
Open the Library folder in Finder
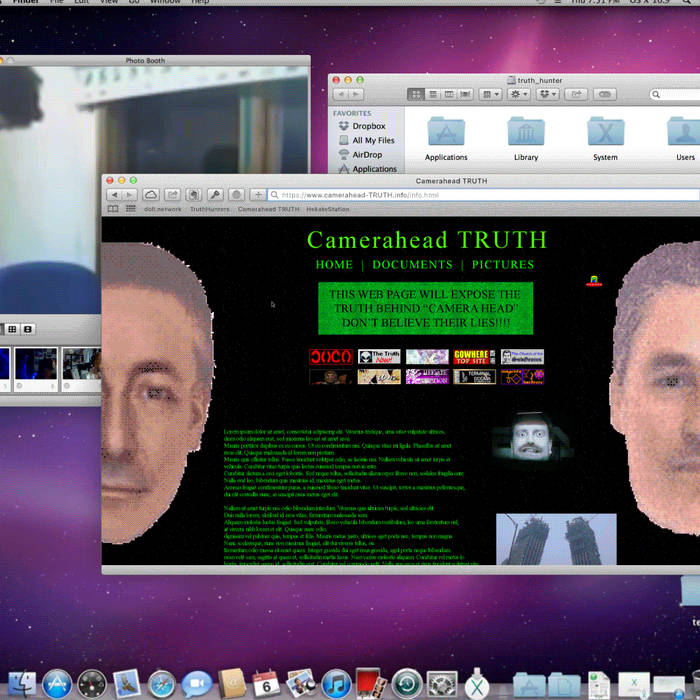[x=526, y=134]
